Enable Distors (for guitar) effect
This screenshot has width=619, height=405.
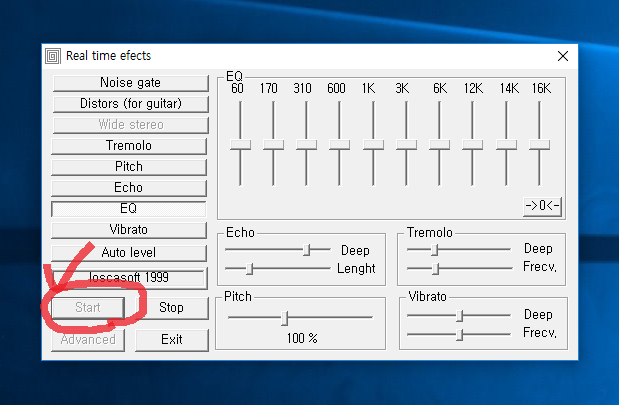(x=130, y=104)
